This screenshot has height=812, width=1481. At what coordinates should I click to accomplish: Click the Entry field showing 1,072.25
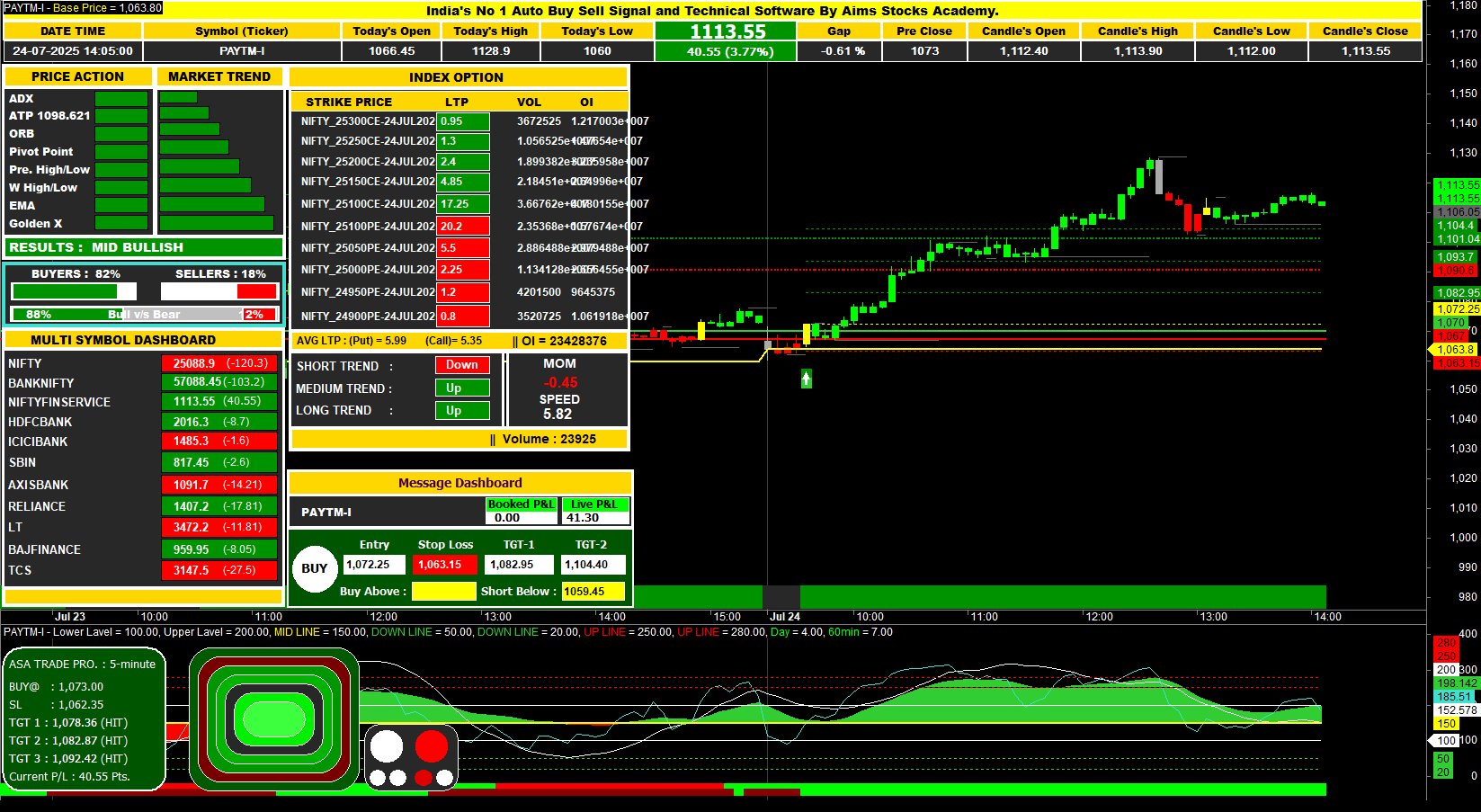(374, 565)
